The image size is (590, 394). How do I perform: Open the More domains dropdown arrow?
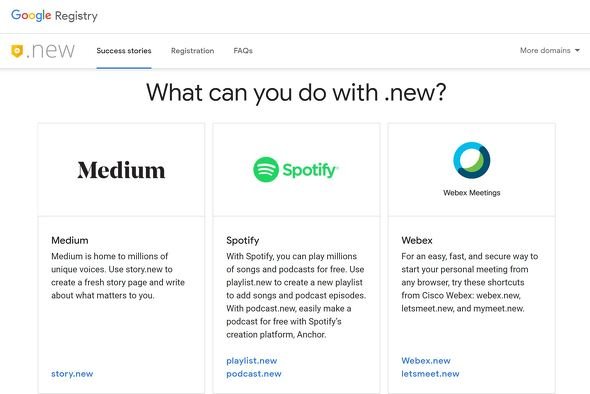coord(577,50)
